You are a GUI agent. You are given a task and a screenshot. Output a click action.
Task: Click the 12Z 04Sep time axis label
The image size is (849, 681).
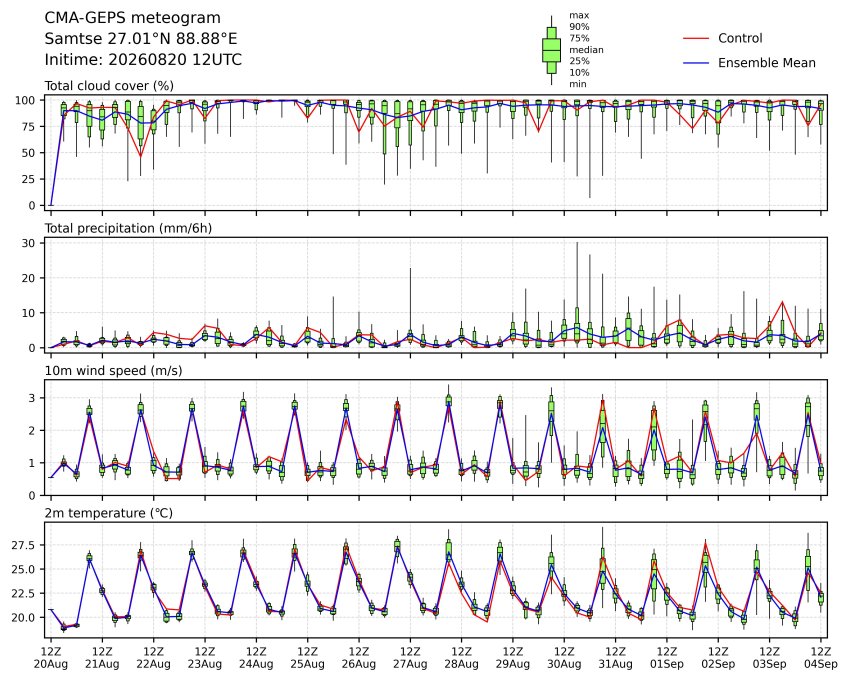pos(821,658)
